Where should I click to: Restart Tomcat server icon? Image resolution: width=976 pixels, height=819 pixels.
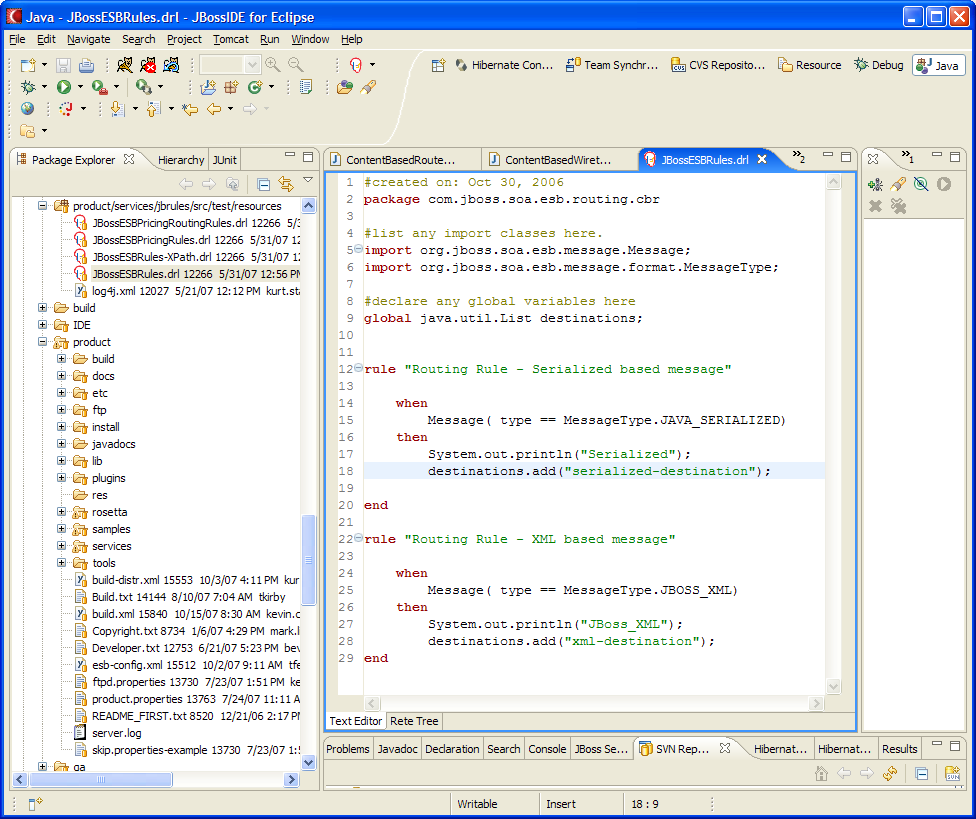[x=171, y=65]
